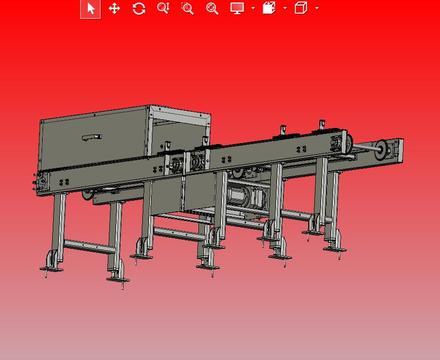Expand the view cube orientation dropdown arrow
This screenshot has height=360, width=440.
[317, 8]
